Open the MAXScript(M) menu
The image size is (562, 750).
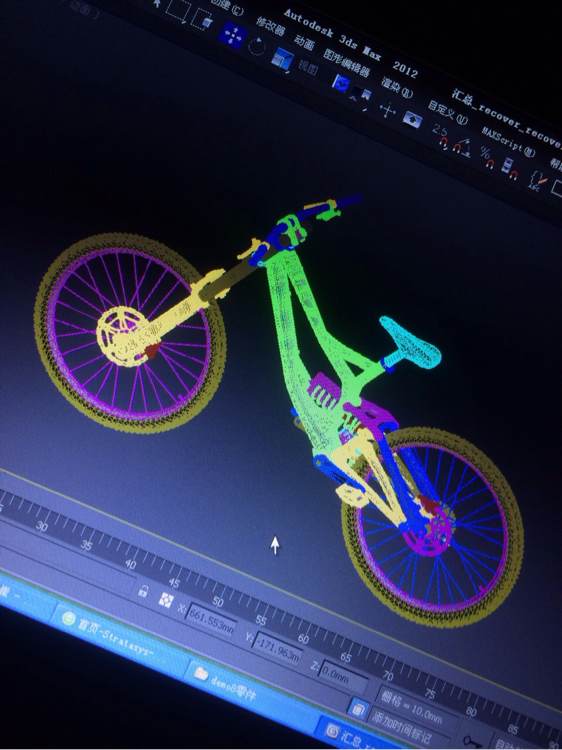point(508,142)
